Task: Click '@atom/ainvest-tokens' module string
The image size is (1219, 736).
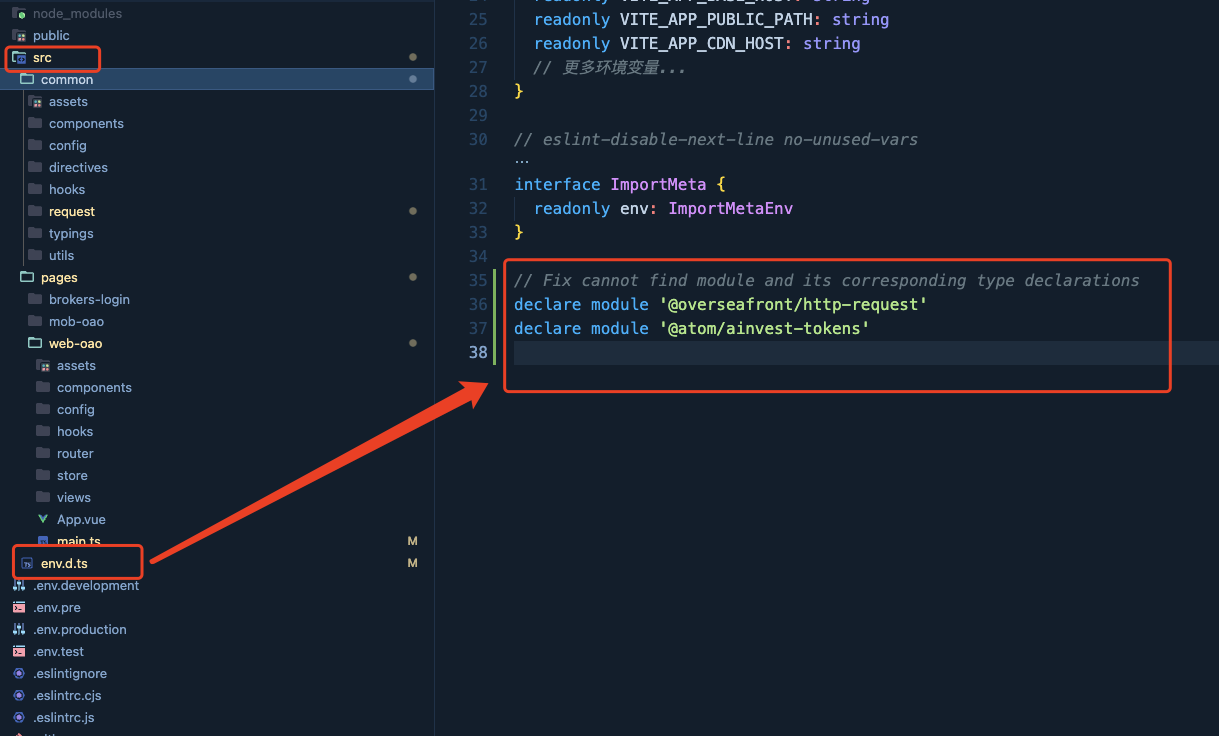Action: [764, 328]
